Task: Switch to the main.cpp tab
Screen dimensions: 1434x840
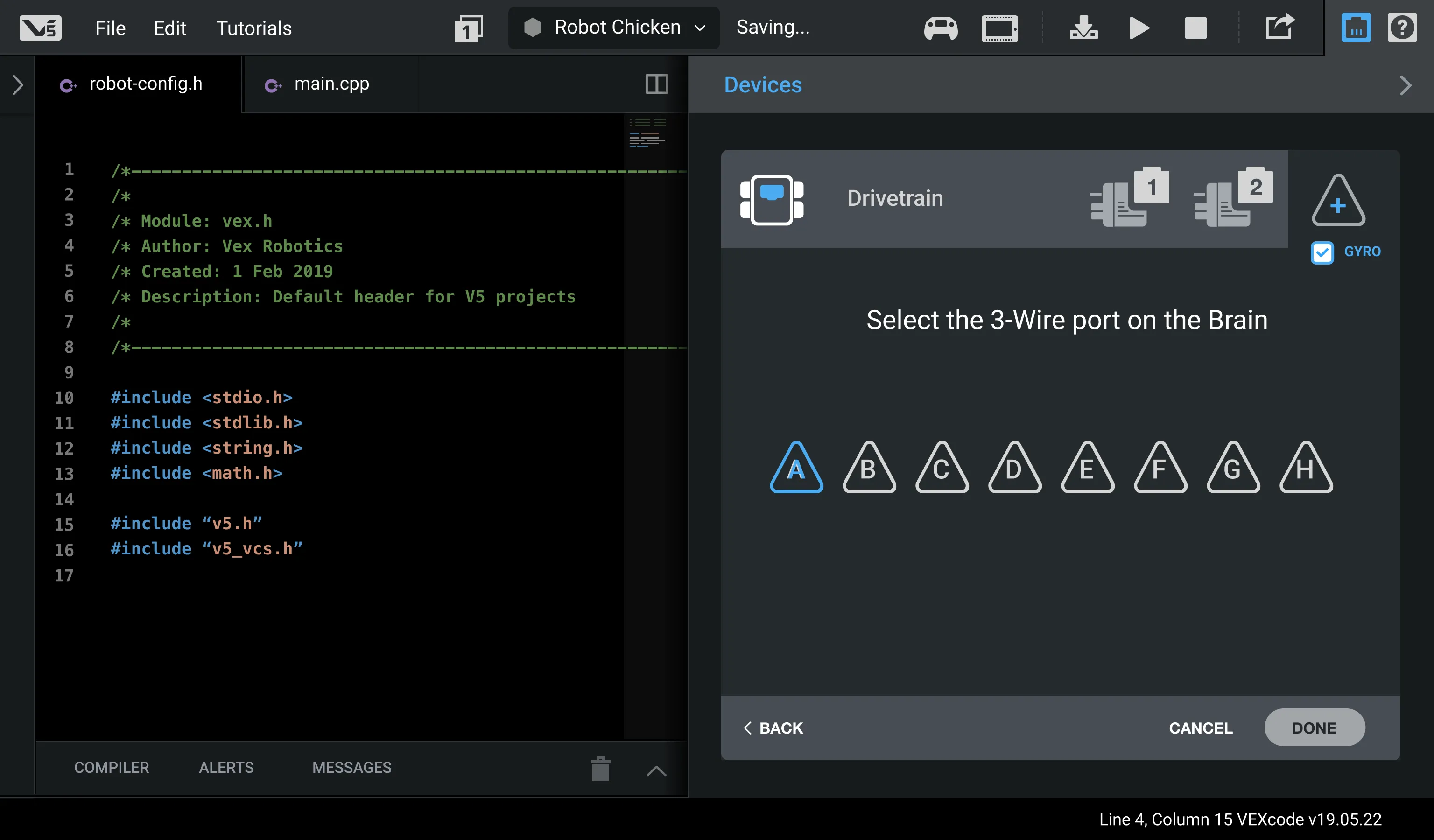Action: 331,84
